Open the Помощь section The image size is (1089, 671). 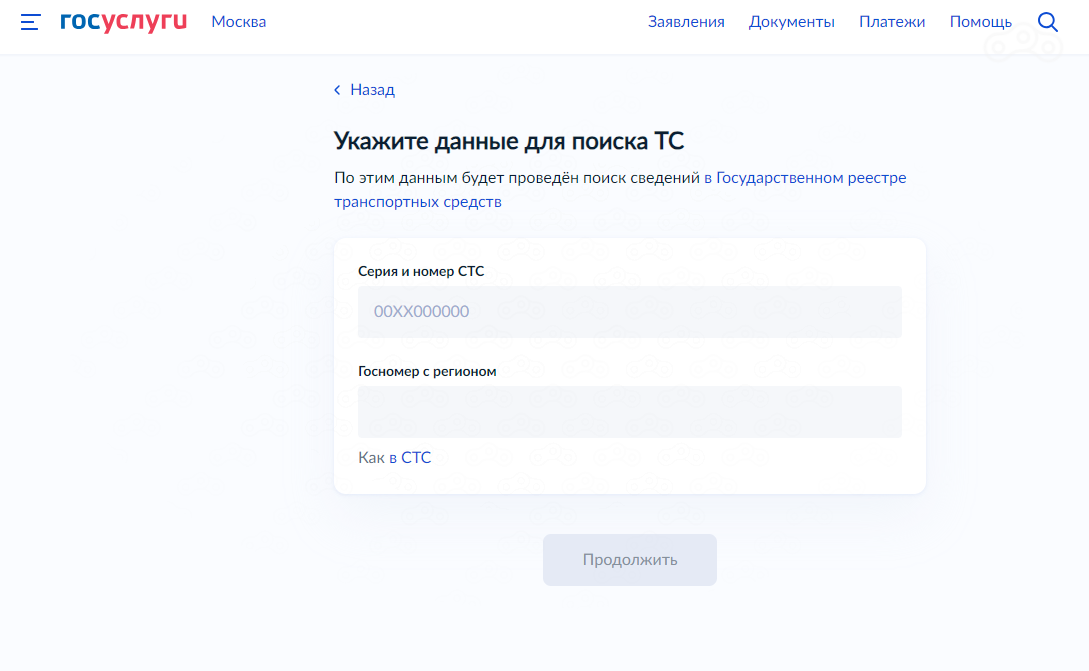(x=981, y=21)
